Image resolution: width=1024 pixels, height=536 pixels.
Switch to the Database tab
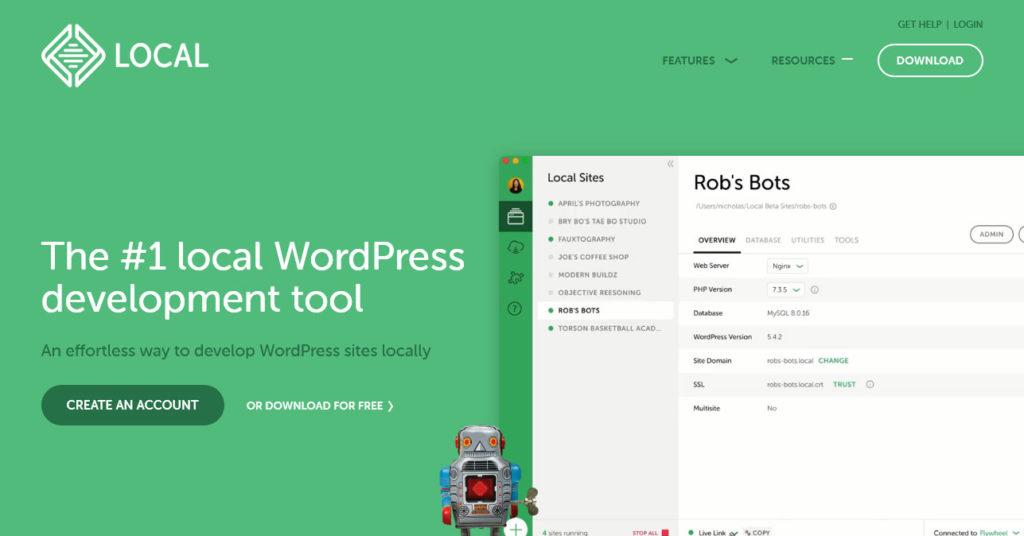pos(763,240)
